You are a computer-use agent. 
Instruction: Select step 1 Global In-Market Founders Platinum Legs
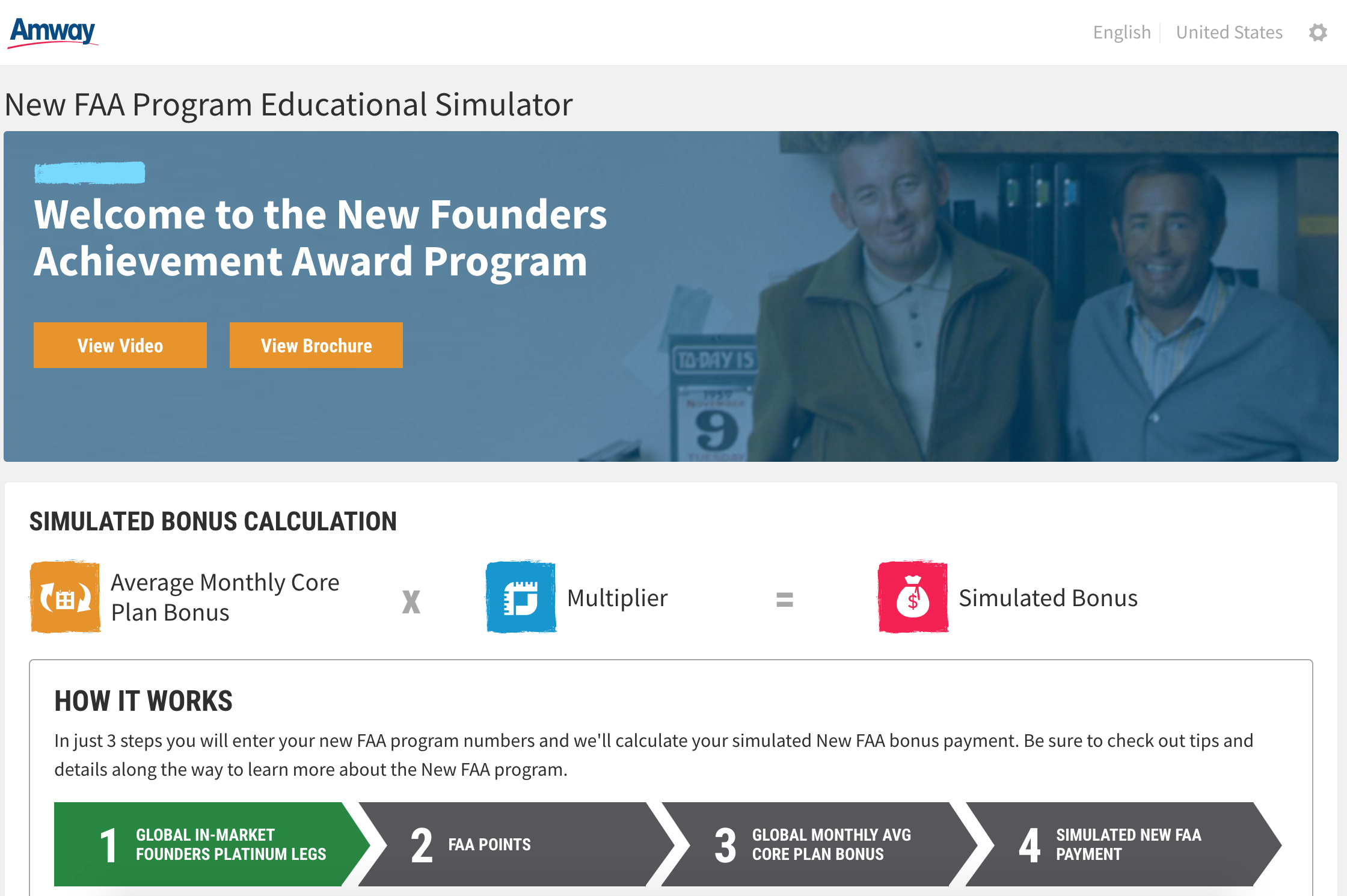(204, 844)
